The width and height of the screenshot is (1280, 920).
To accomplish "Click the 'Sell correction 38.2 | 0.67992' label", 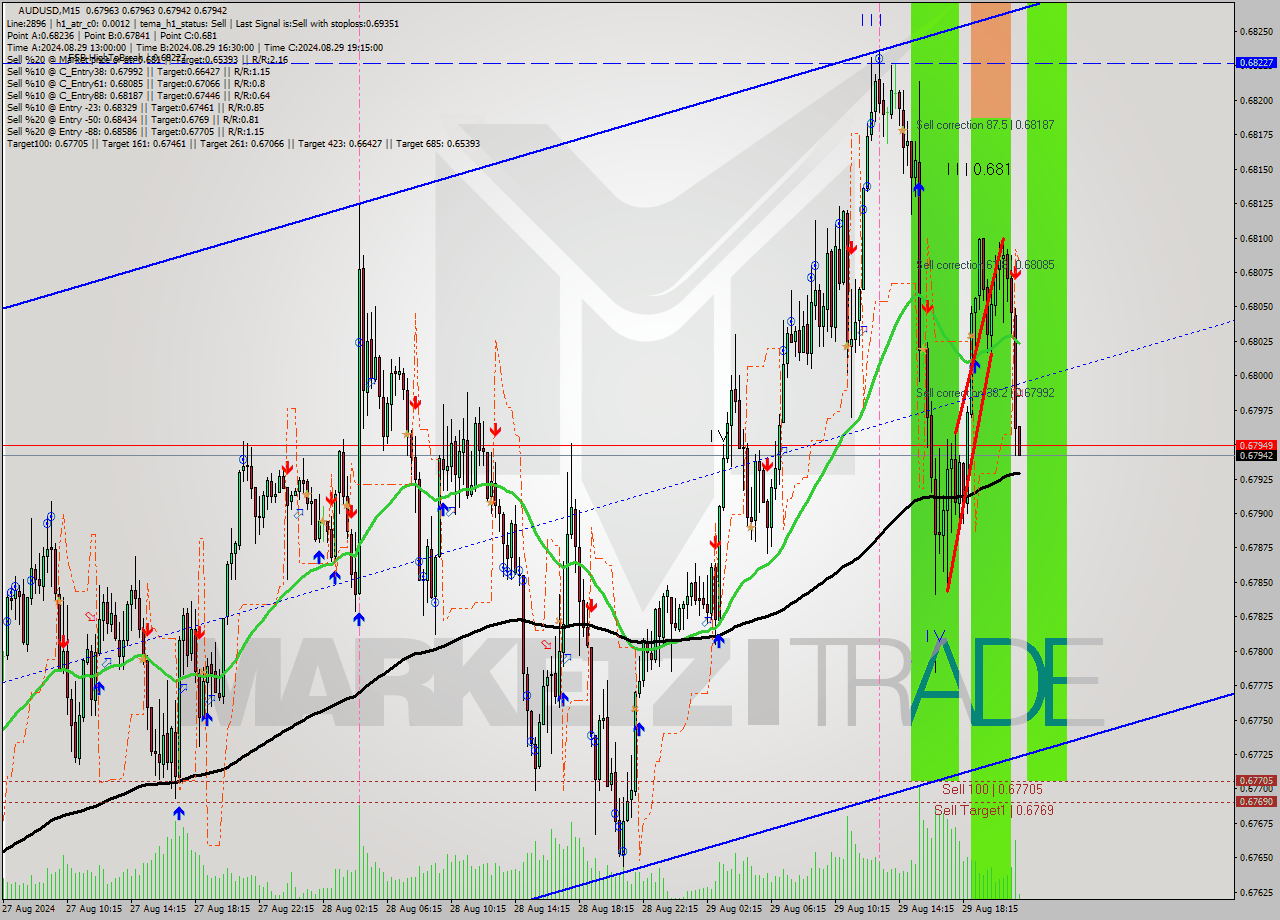I will tap(985, 393).
